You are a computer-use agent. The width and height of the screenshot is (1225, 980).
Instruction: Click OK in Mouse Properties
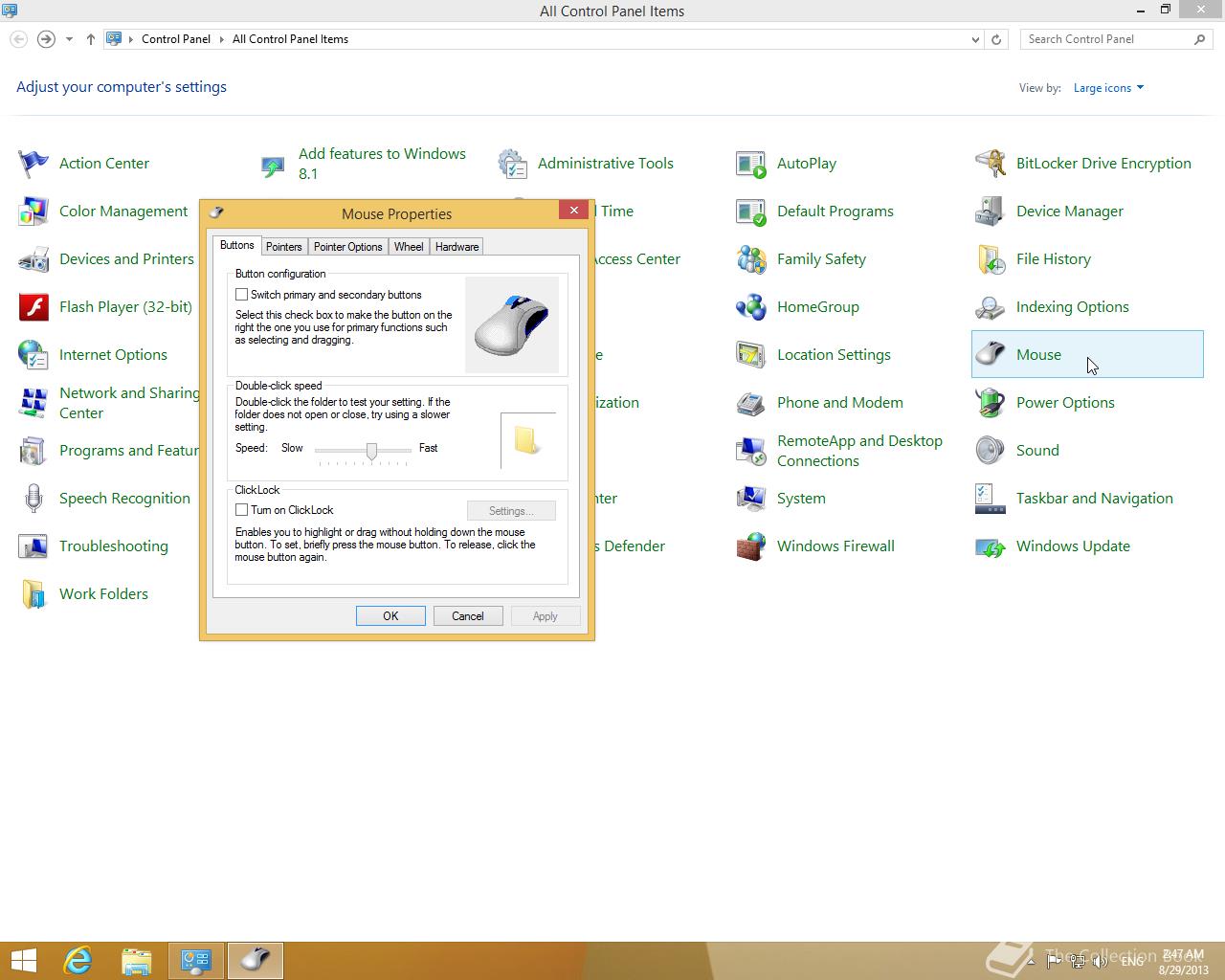pyautogui.click(x=390, y=616)
